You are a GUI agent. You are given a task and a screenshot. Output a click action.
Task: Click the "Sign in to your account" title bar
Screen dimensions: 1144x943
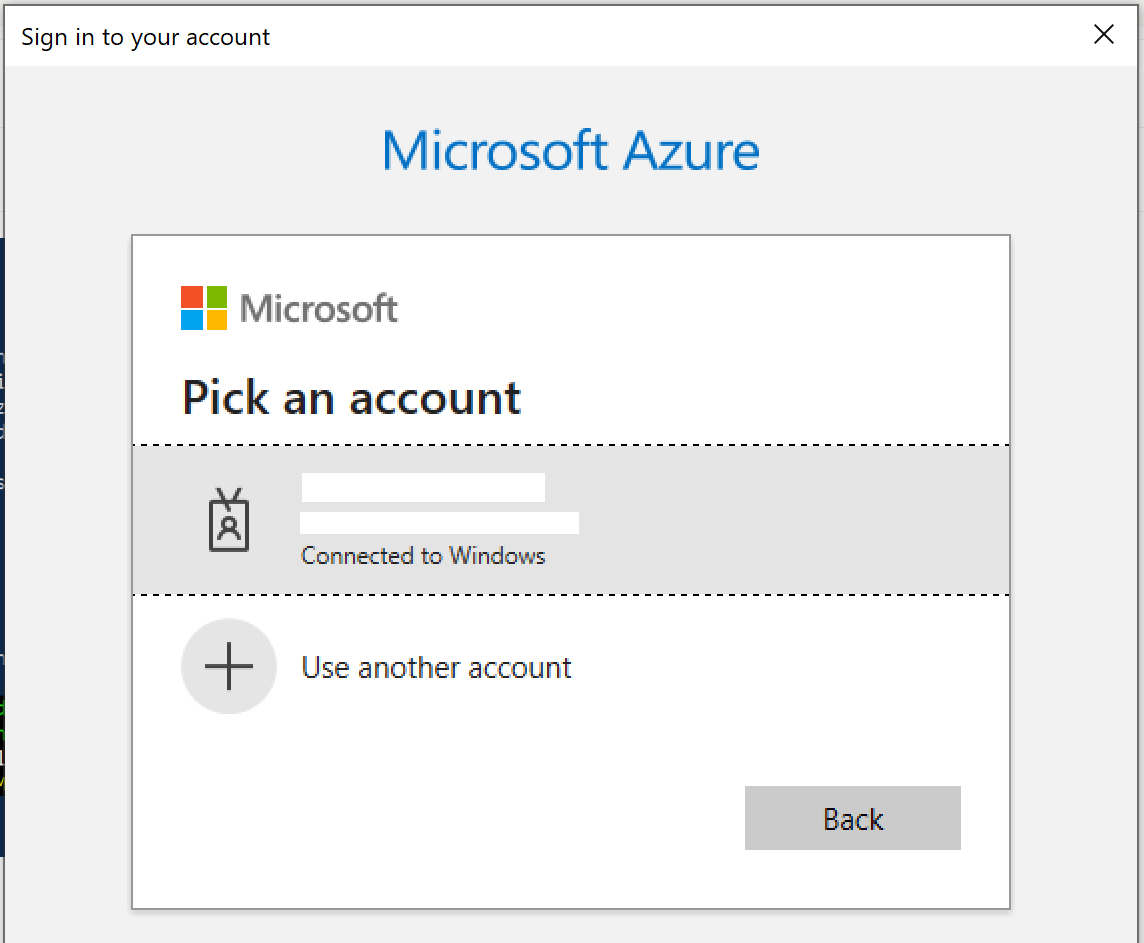coord(146,37)
